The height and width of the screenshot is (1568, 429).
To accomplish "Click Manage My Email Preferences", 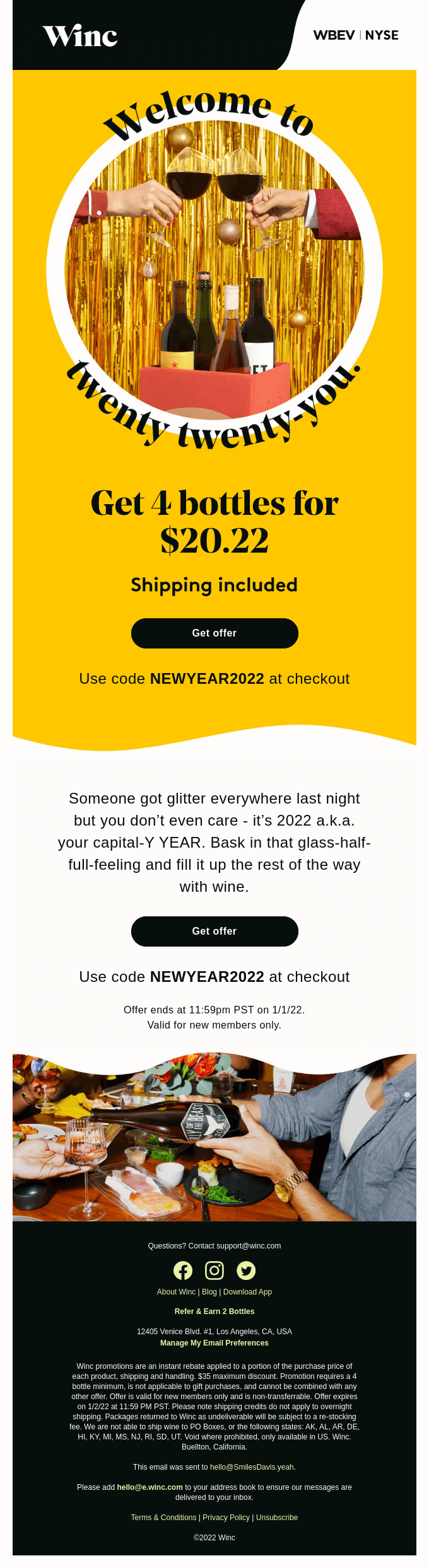I will click(x=214, y=1343).
